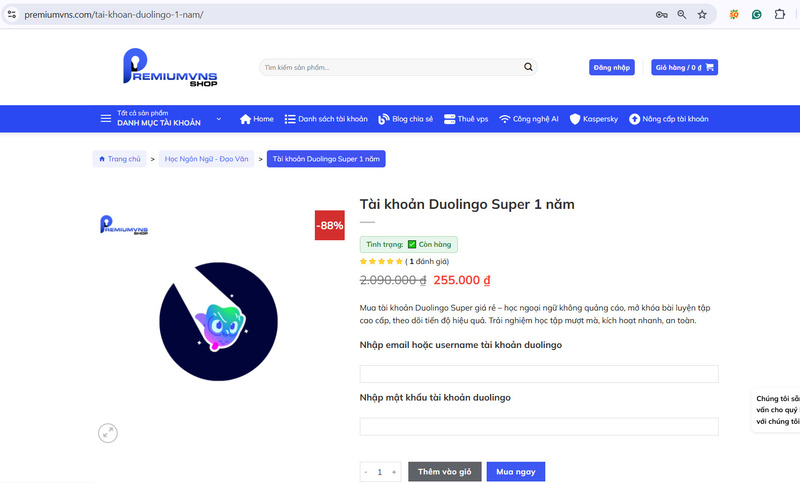Open the Grammarly green extension icon
Screen dimensions: 800x483
(x=757, y=15)
